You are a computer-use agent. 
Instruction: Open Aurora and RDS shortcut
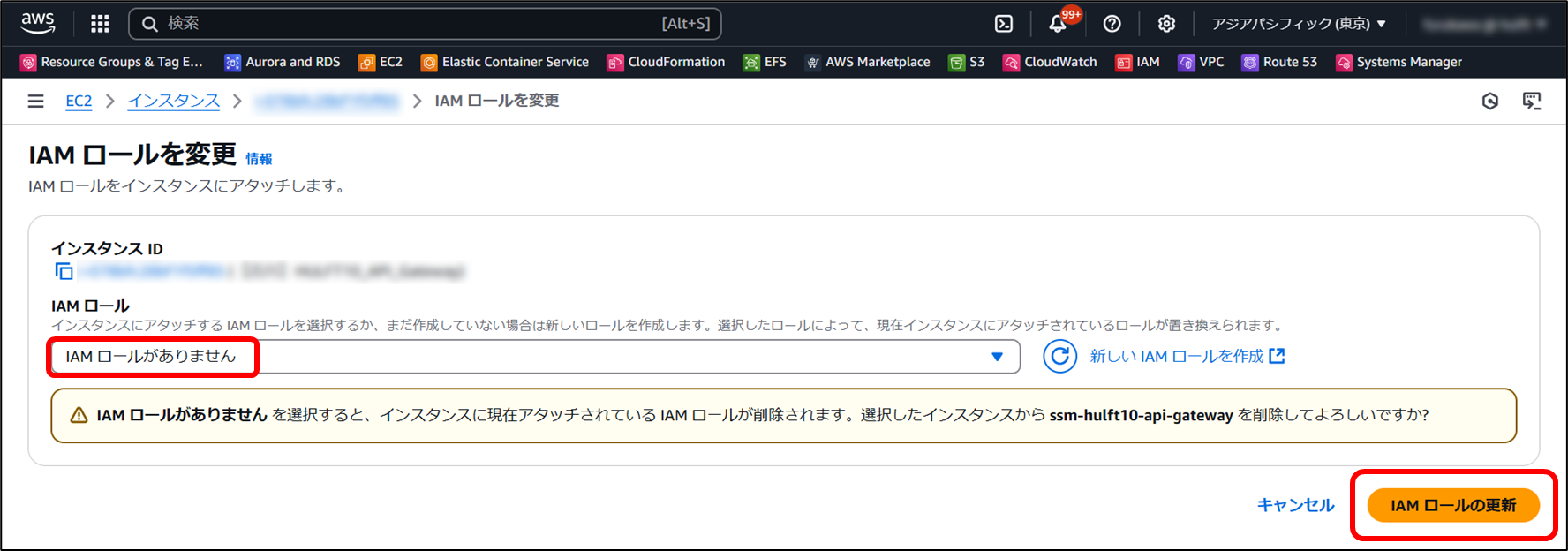[x=283, y=62]
